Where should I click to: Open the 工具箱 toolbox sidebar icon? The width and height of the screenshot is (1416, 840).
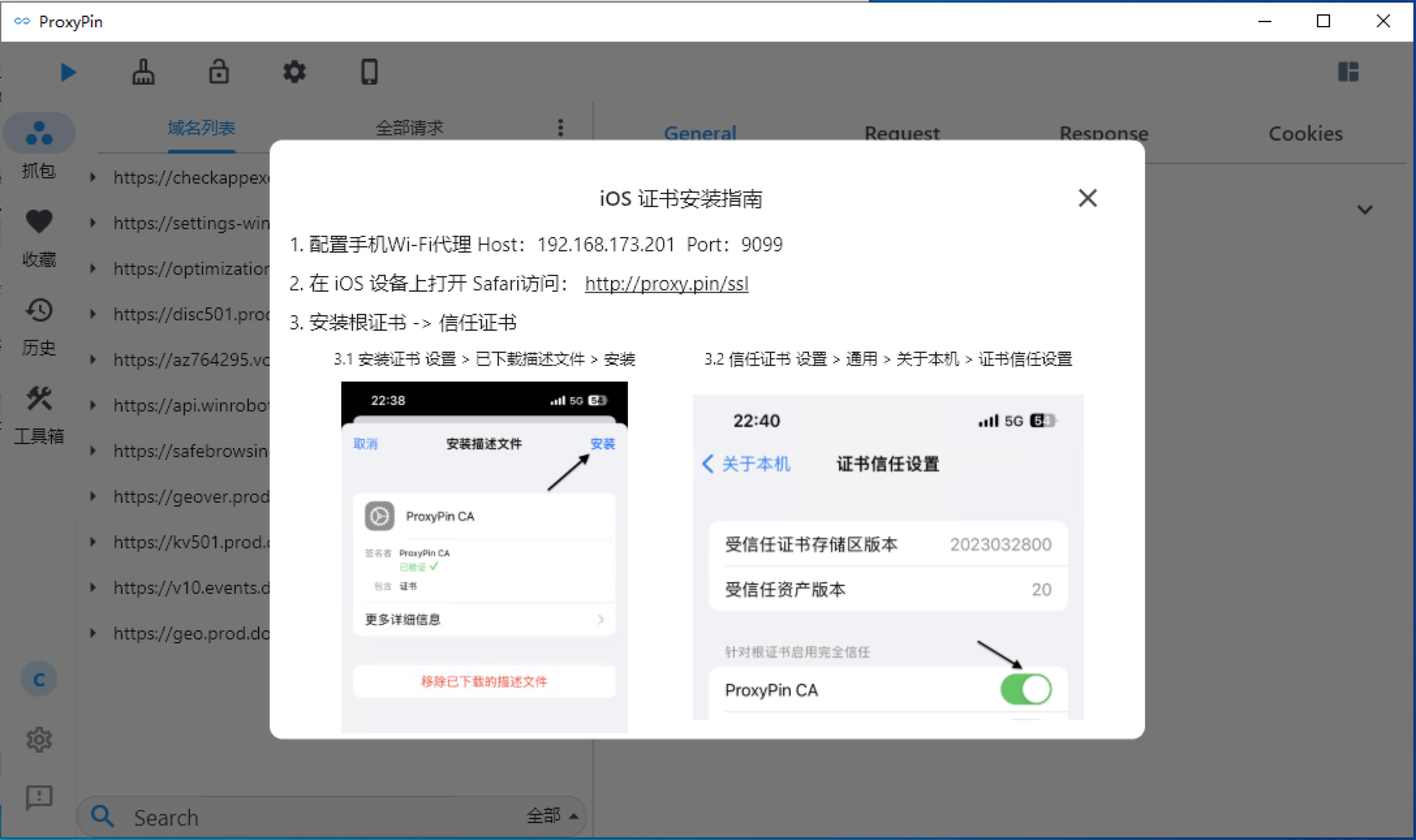click(39, 399)
